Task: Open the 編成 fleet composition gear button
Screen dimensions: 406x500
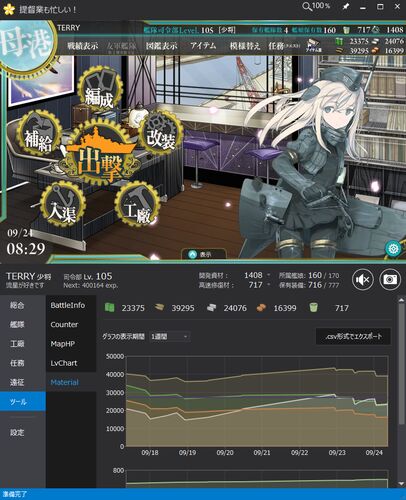Action: pos(99,89)
